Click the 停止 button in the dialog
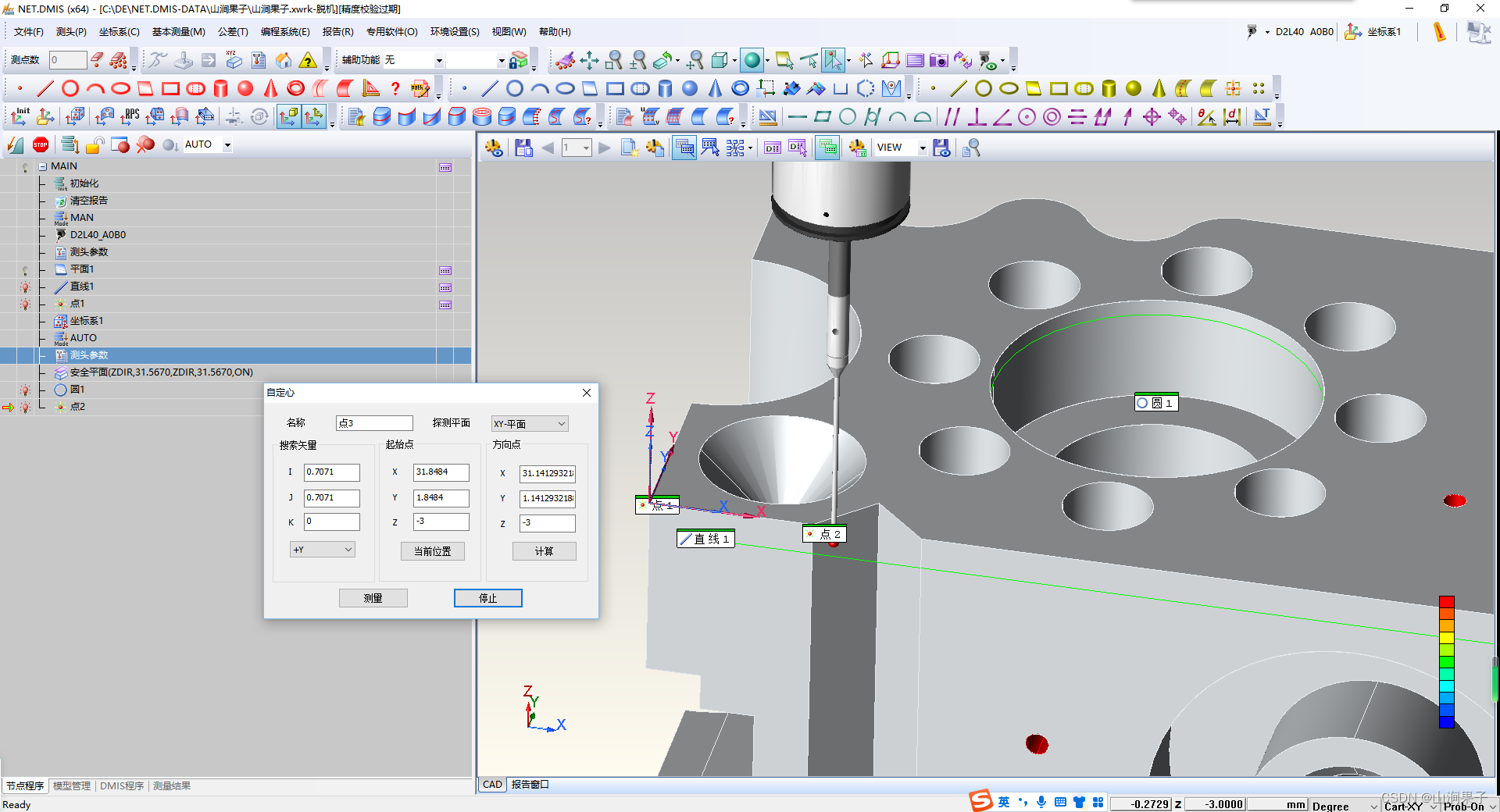 [x=488, y=598]
